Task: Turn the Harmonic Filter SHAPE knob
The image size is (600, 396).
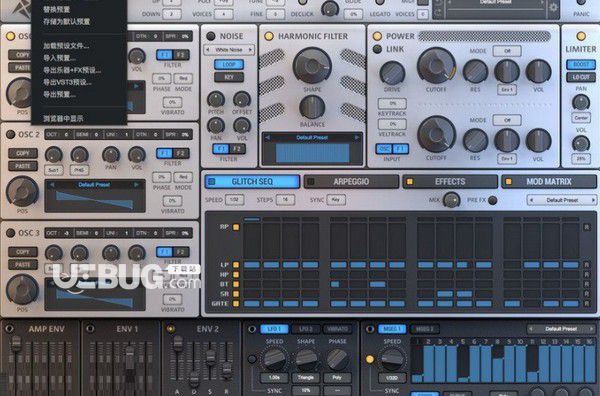Action: tap(312, 65)
